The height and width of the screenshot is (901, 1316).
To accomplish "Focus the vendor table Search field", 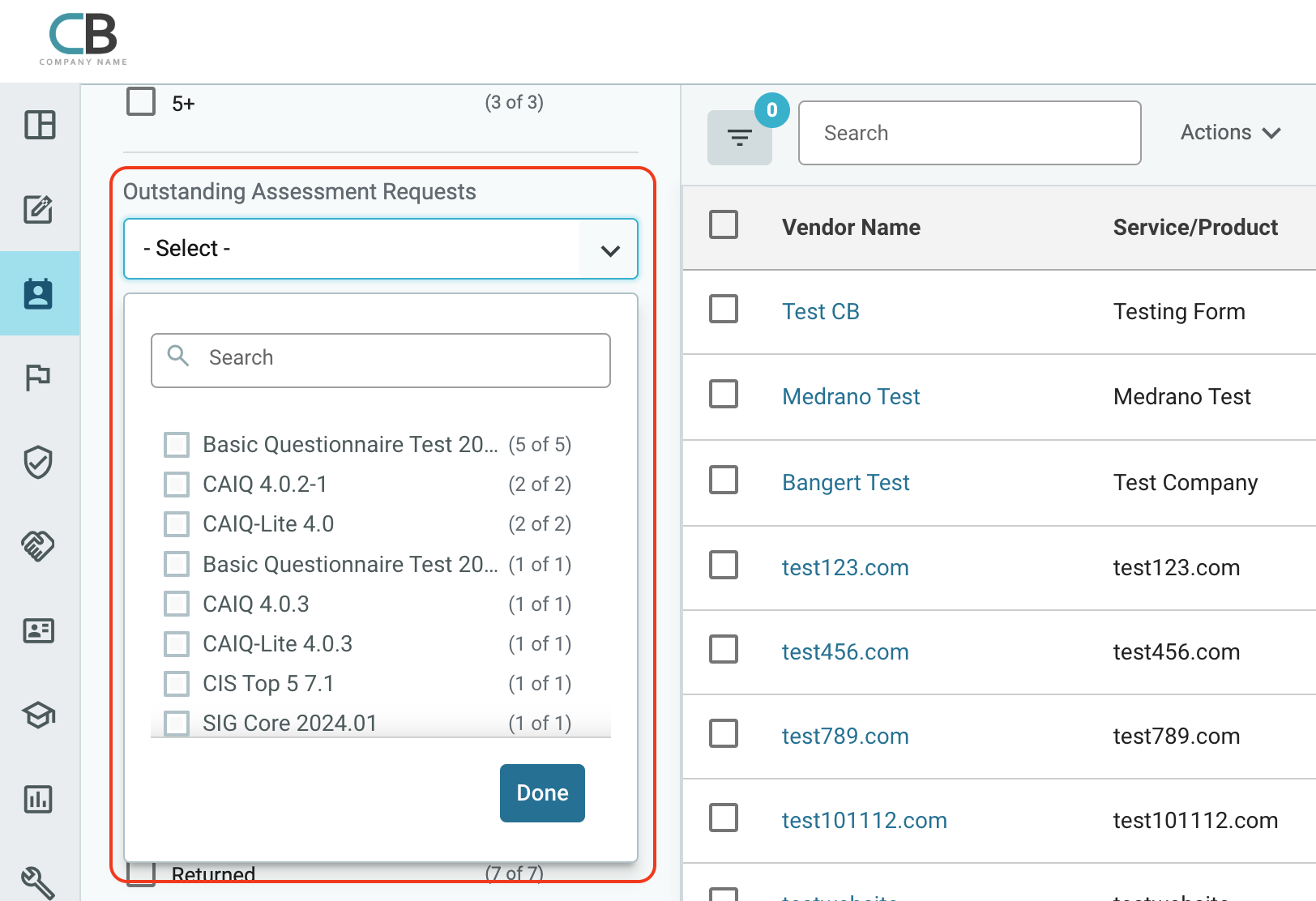I will [x=970, y=133].
